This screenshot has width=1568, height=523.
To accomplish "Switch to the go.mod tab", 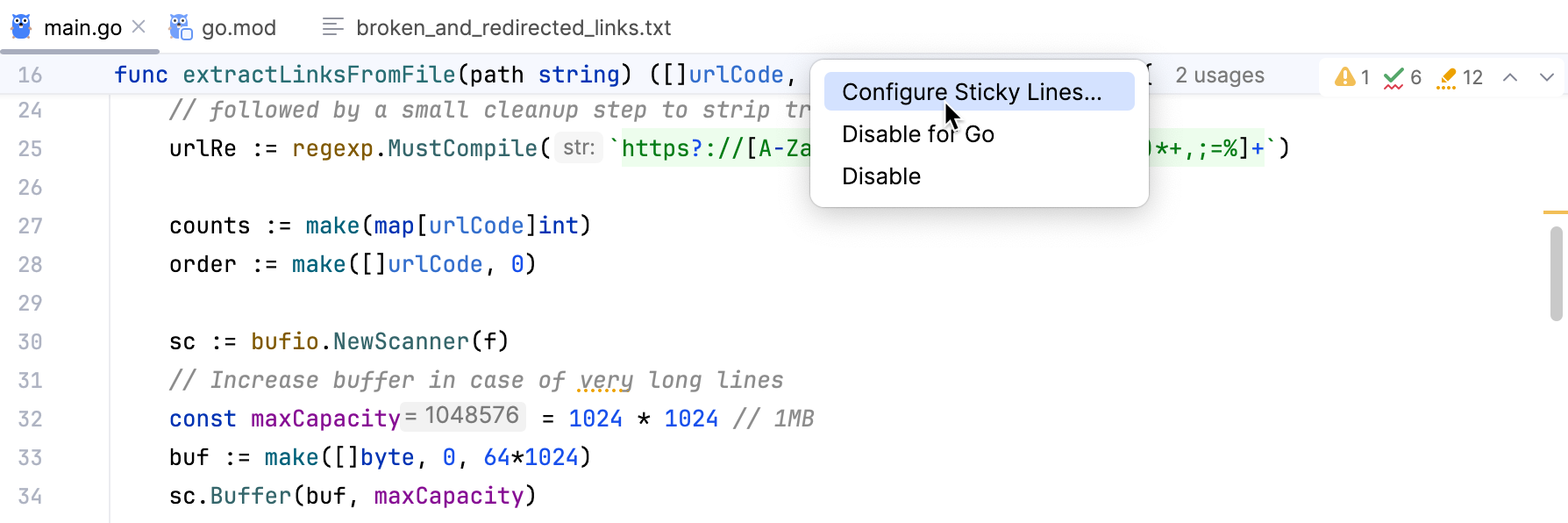I will [237, 26].
